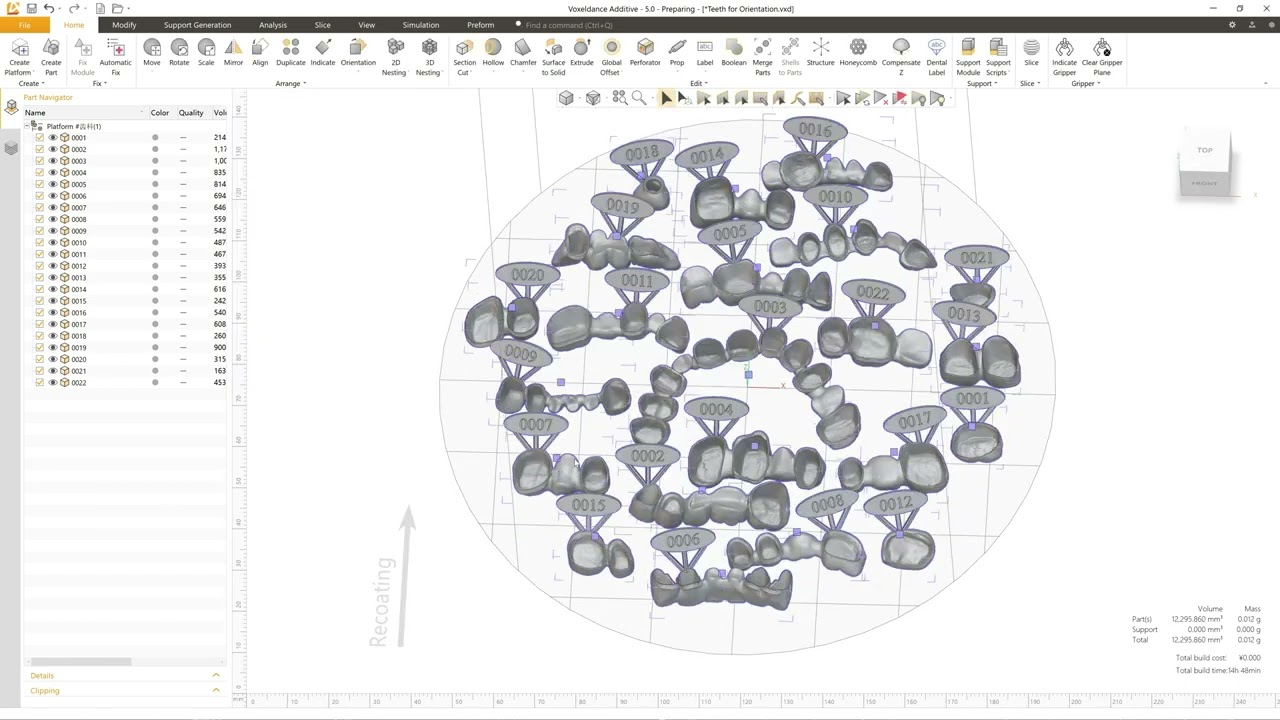Click the Slice ribbon button
Image resolution: width=1280 pixels, height=720 pixels.
click(x=1031, y=53)
